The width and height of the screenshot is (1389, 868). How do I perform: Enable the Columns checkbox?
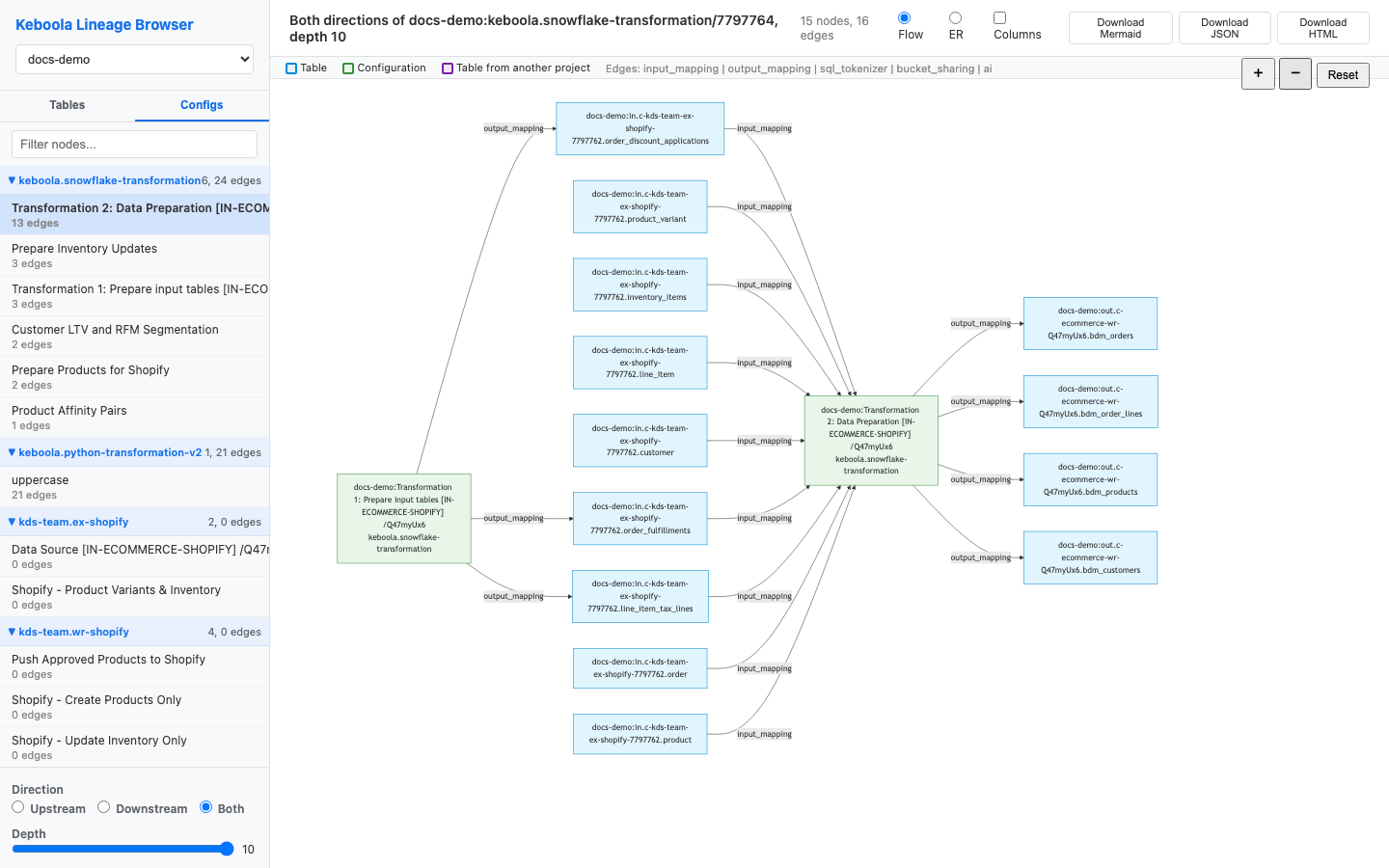point(999,17)
